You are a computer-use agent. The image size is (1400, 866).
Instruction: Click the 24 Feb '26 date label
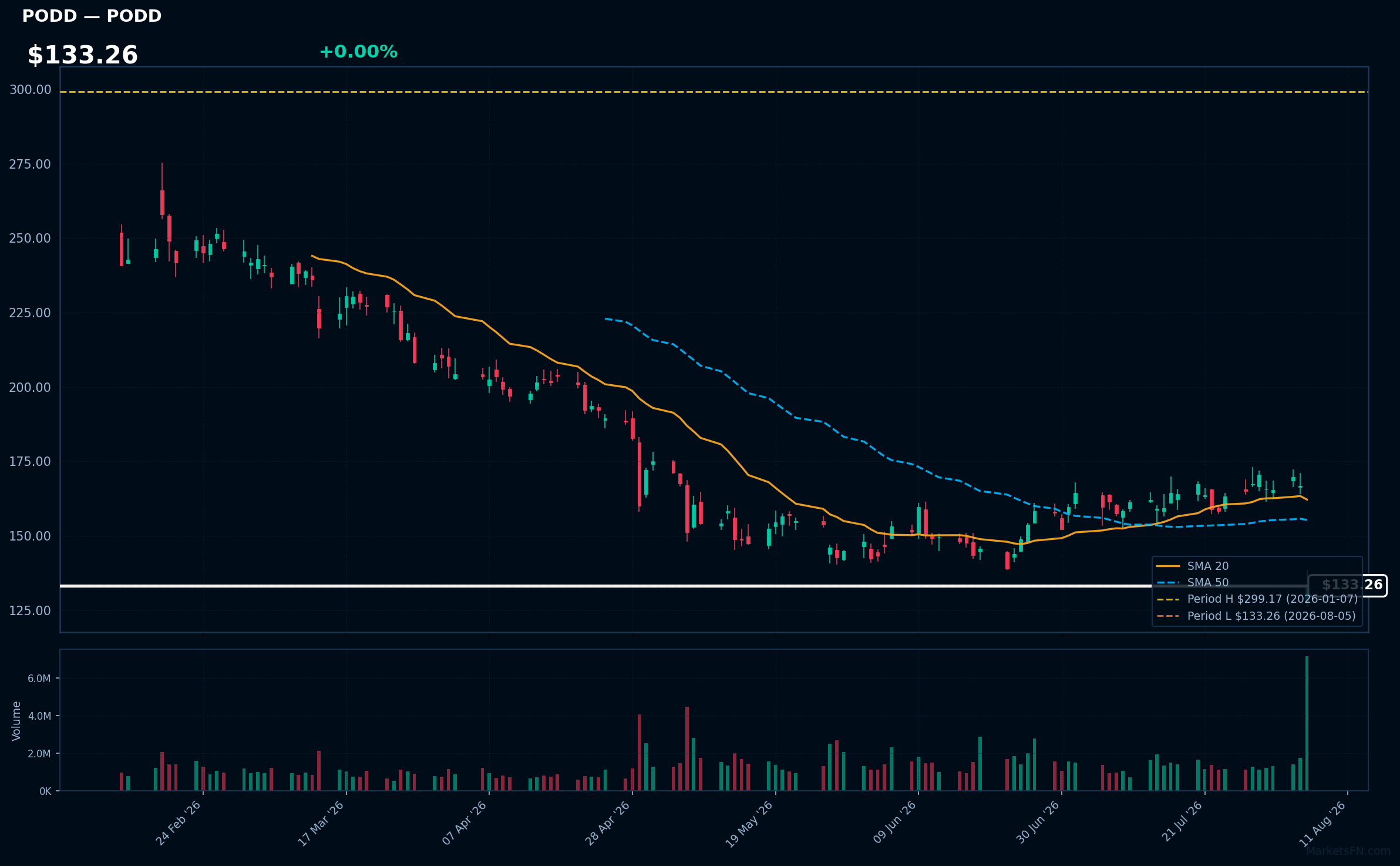coord(178,823)
